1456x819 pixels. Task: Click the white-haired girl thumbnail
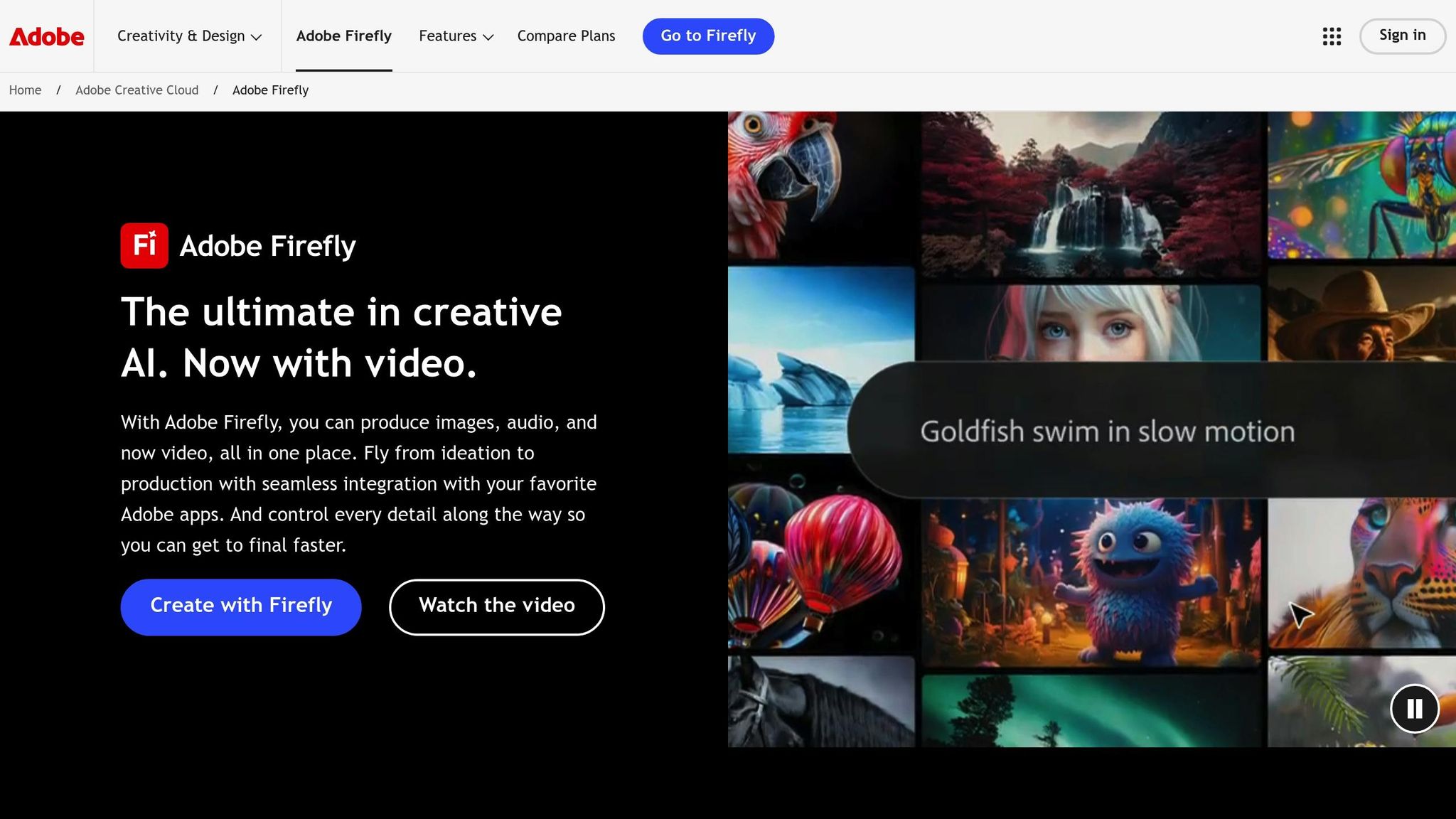(x=1091, y=323)
